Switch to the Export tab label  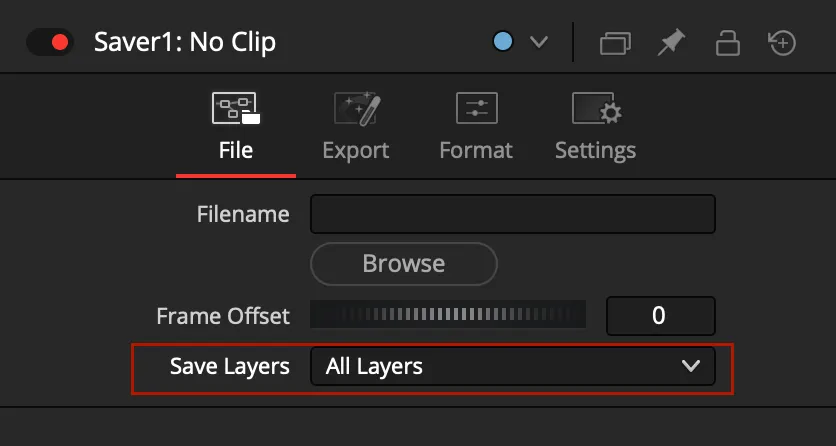(x=356, y=150)
